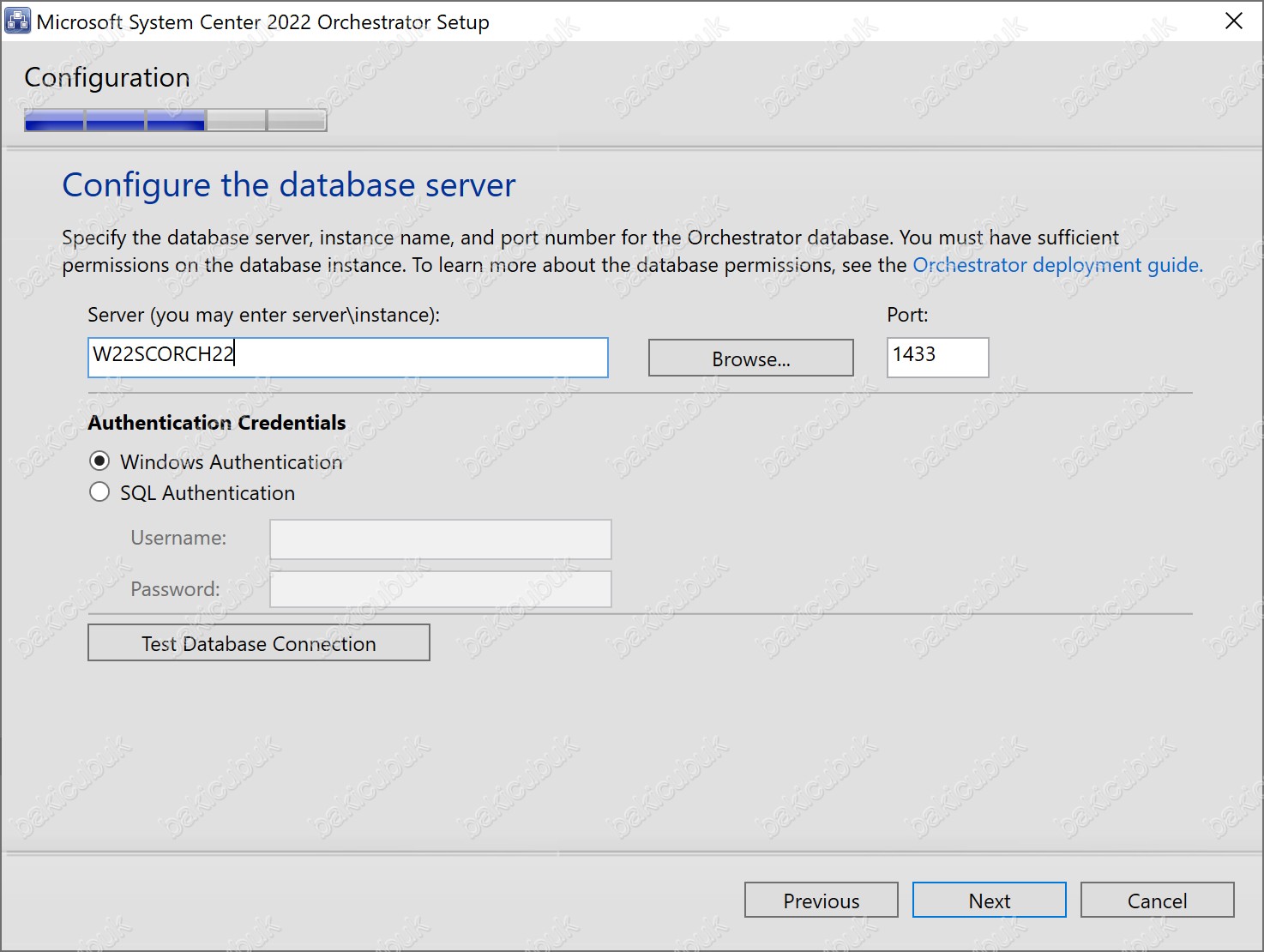Click the Server name input field
Image resolution: width=1264 pixels, height=952 pixels.
[348, 357]
